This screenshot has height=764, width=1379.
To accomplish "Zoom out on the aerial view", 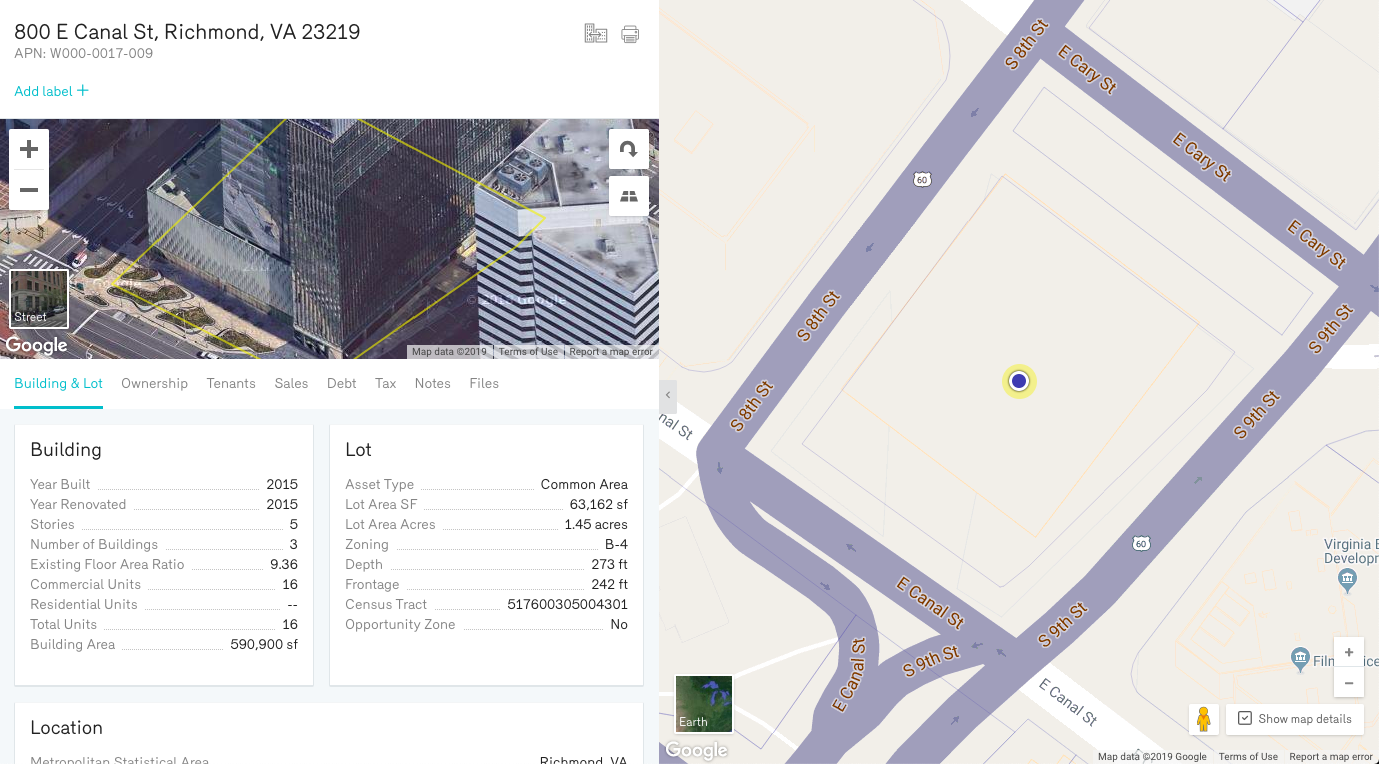I will click(x=29, y=190).
